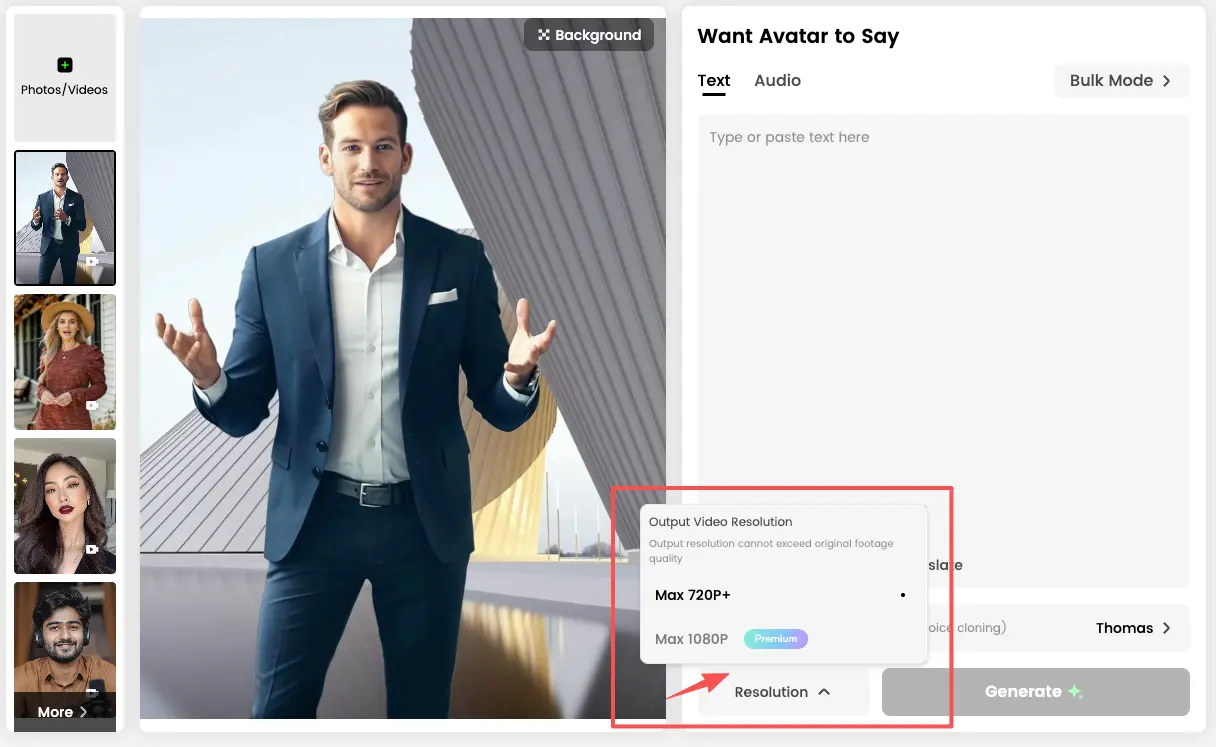
Task: Switch to the Text tab
Action: coord(714,81)
